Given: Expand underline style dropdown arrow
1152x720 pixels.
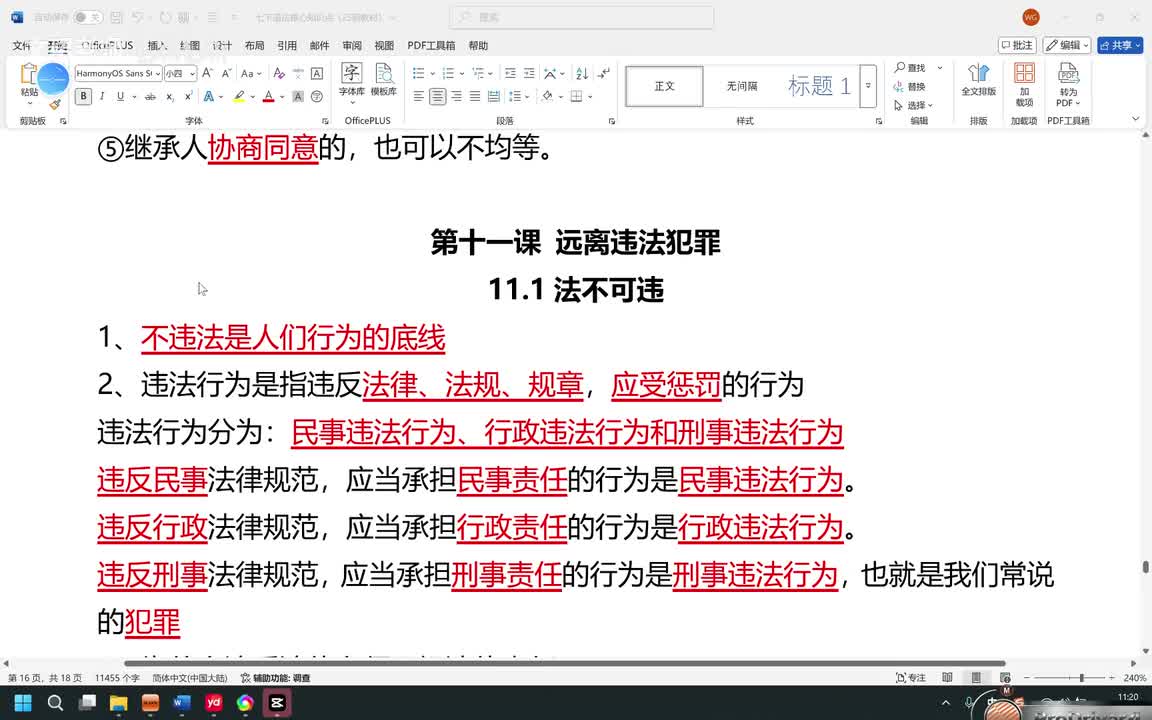Looking at the screenshot, I should 134,96.
